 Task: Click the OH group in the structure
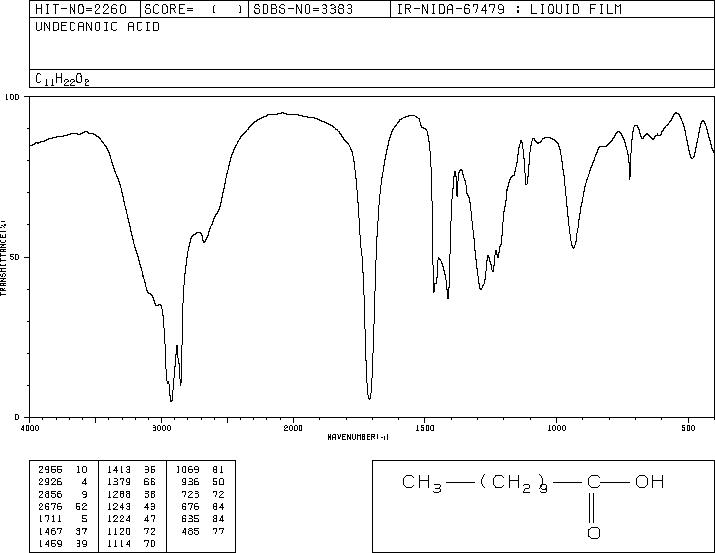pos(649,482)
